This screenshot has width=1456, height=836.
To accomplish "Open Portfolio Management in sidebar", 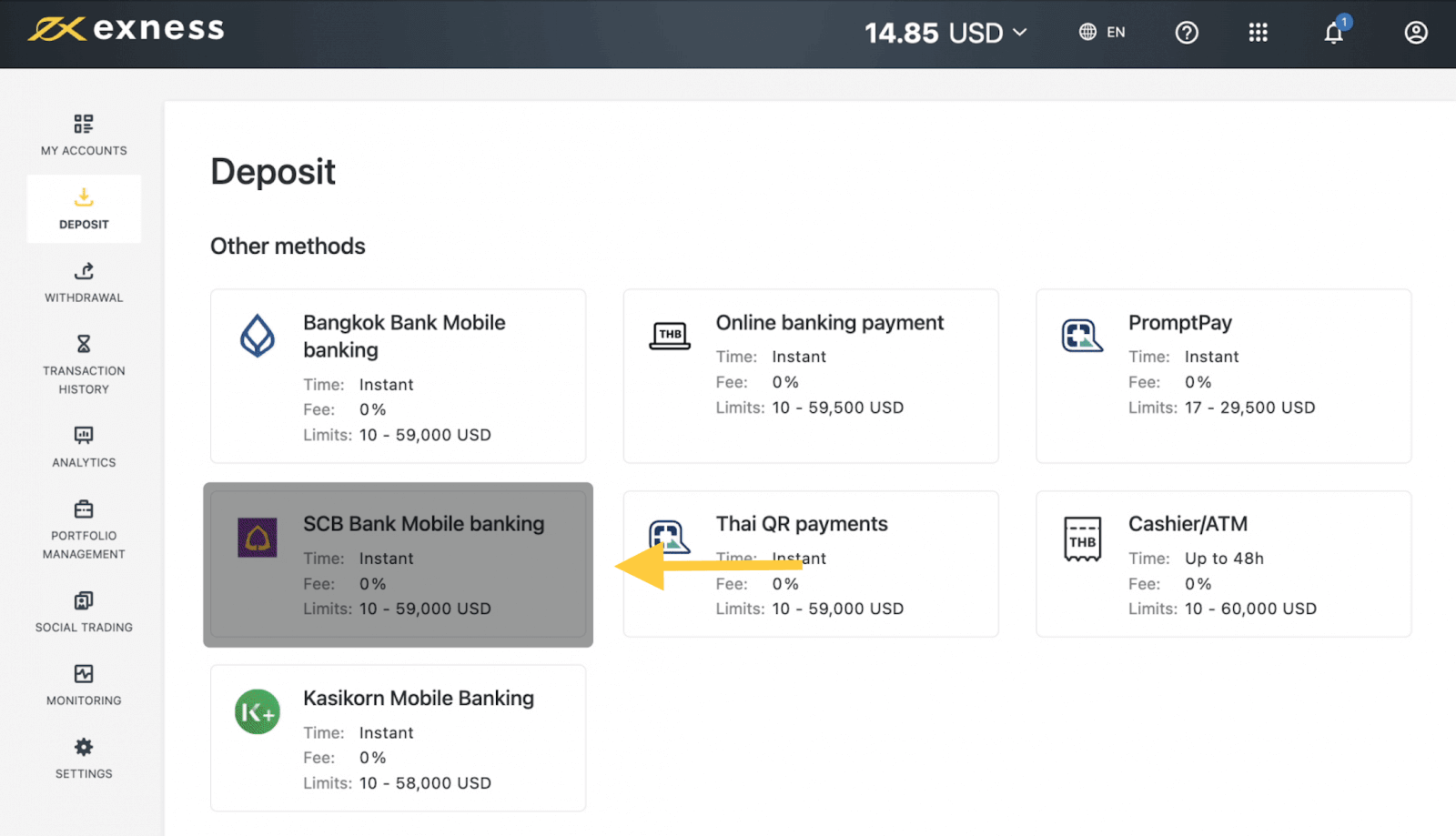I will pos(84,530).
